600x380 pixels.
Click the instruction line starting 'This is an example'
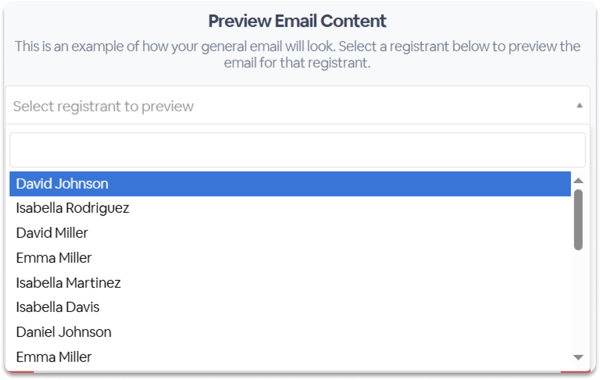point(297,46)
